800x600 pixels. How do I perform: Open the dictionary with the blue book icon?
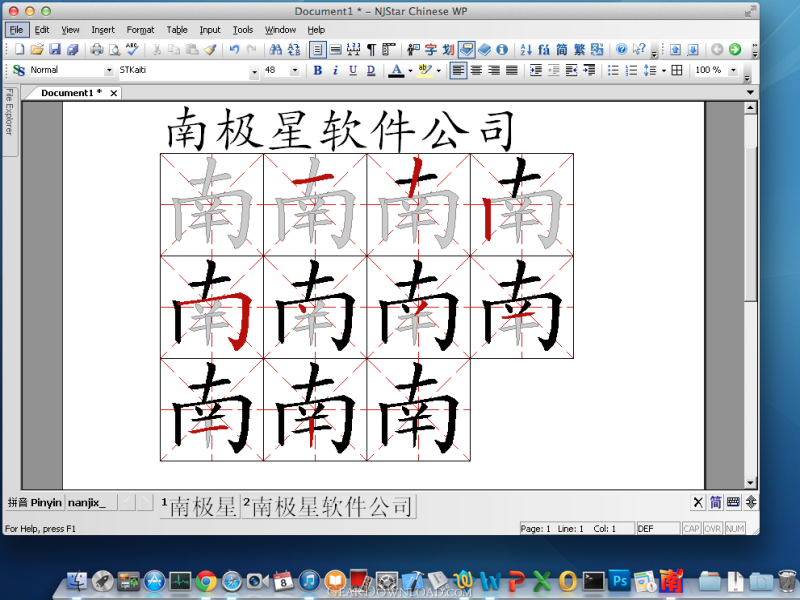pyautogui.click(x=484, y=49)
